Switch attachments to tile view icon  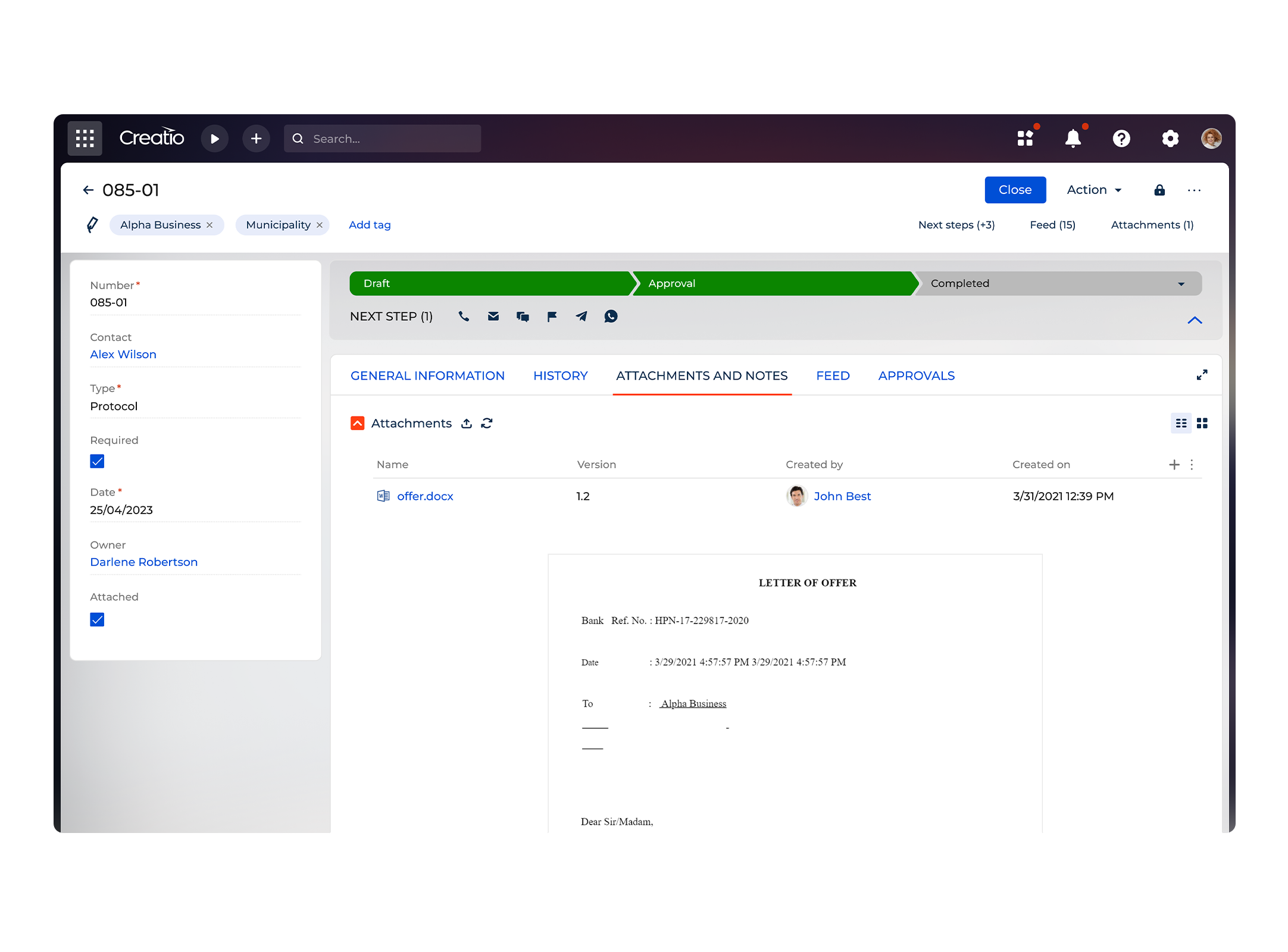(x=1202, y=423)
